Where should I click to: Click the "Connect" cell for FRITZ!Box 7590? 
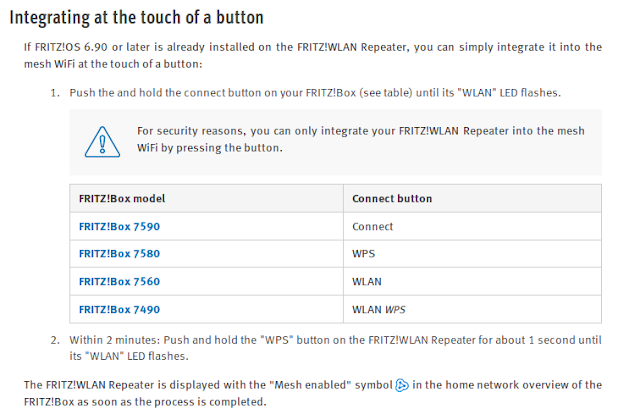pos(372,227)
